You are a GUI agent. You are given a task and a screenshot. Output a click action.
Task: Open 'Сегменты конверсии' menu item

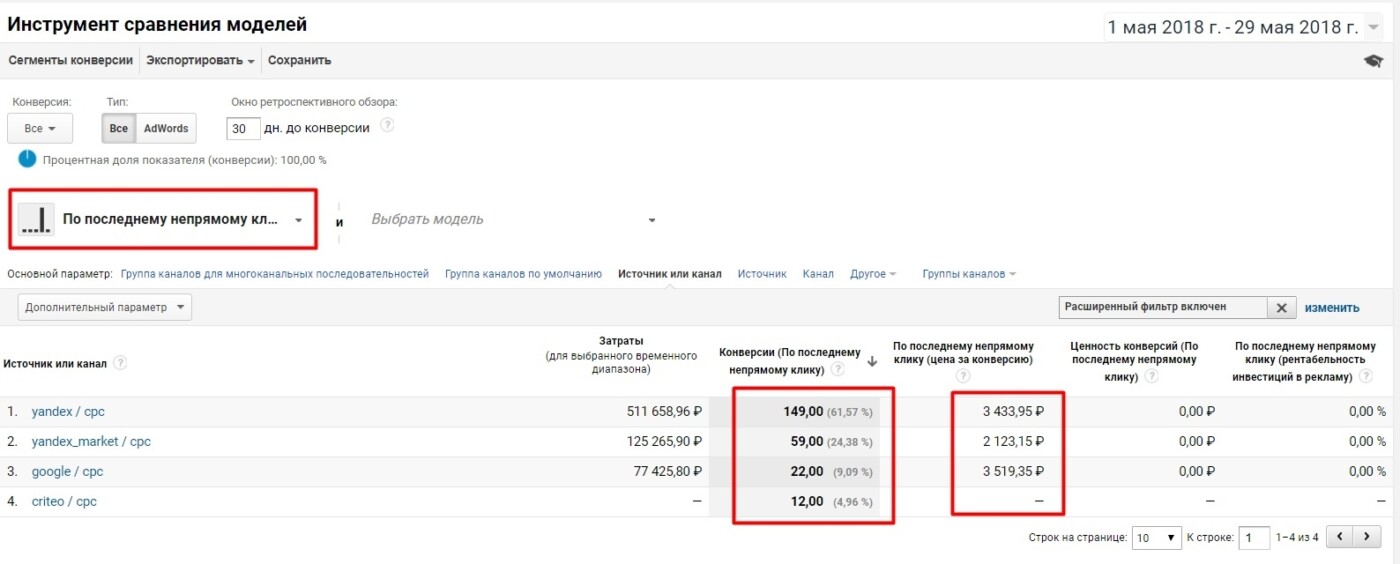70,60
